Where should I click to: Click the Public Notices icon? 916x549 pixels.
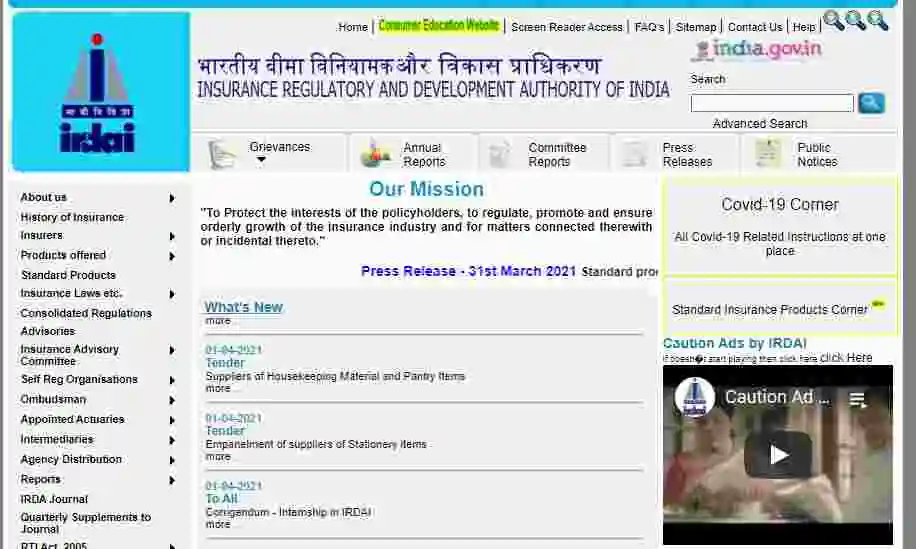pos(767,154)
